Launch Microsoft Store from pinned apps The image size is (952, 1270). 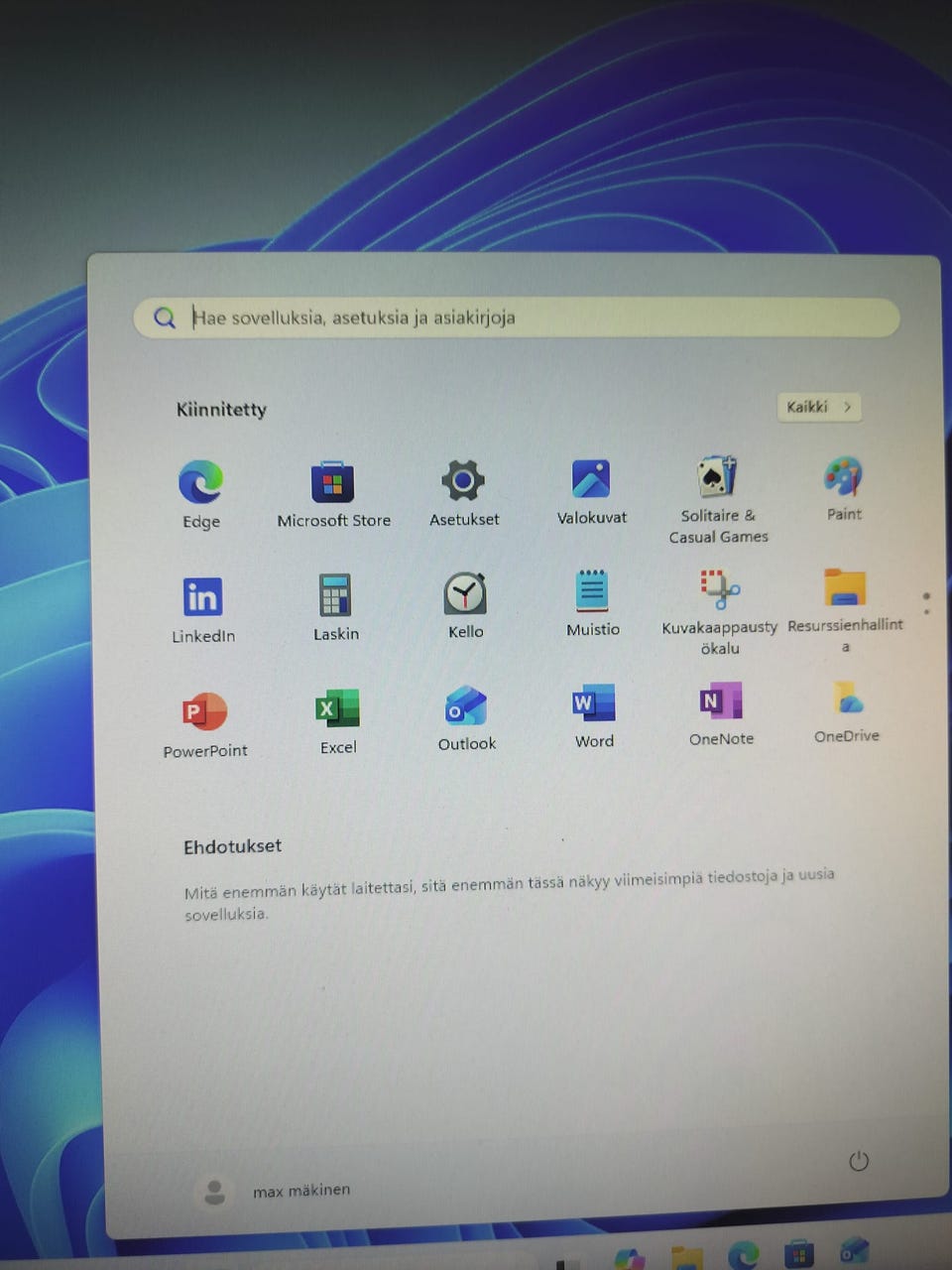click(333, 494)
